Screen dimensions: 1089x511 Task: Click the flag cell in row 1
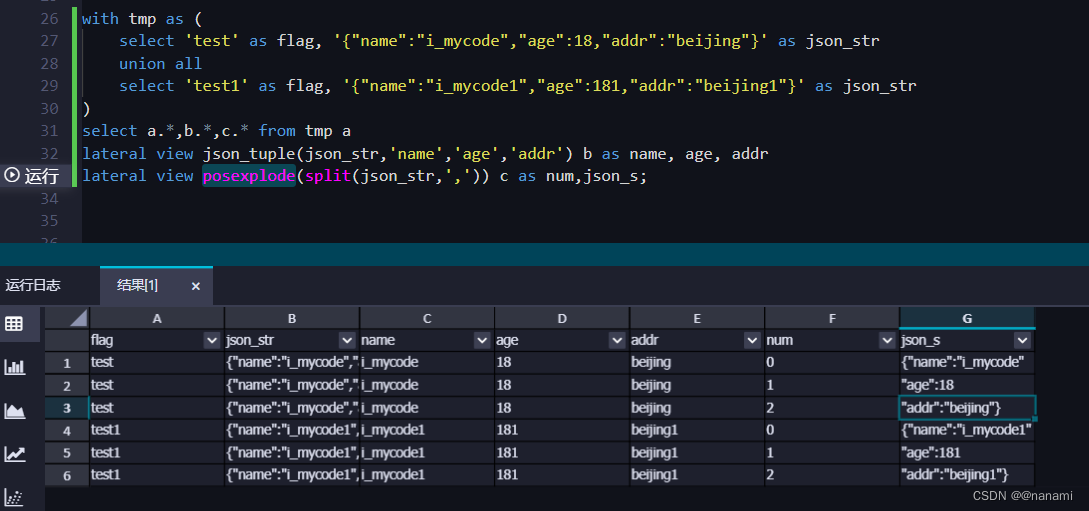pyautogui.click(x=157, y=362)
